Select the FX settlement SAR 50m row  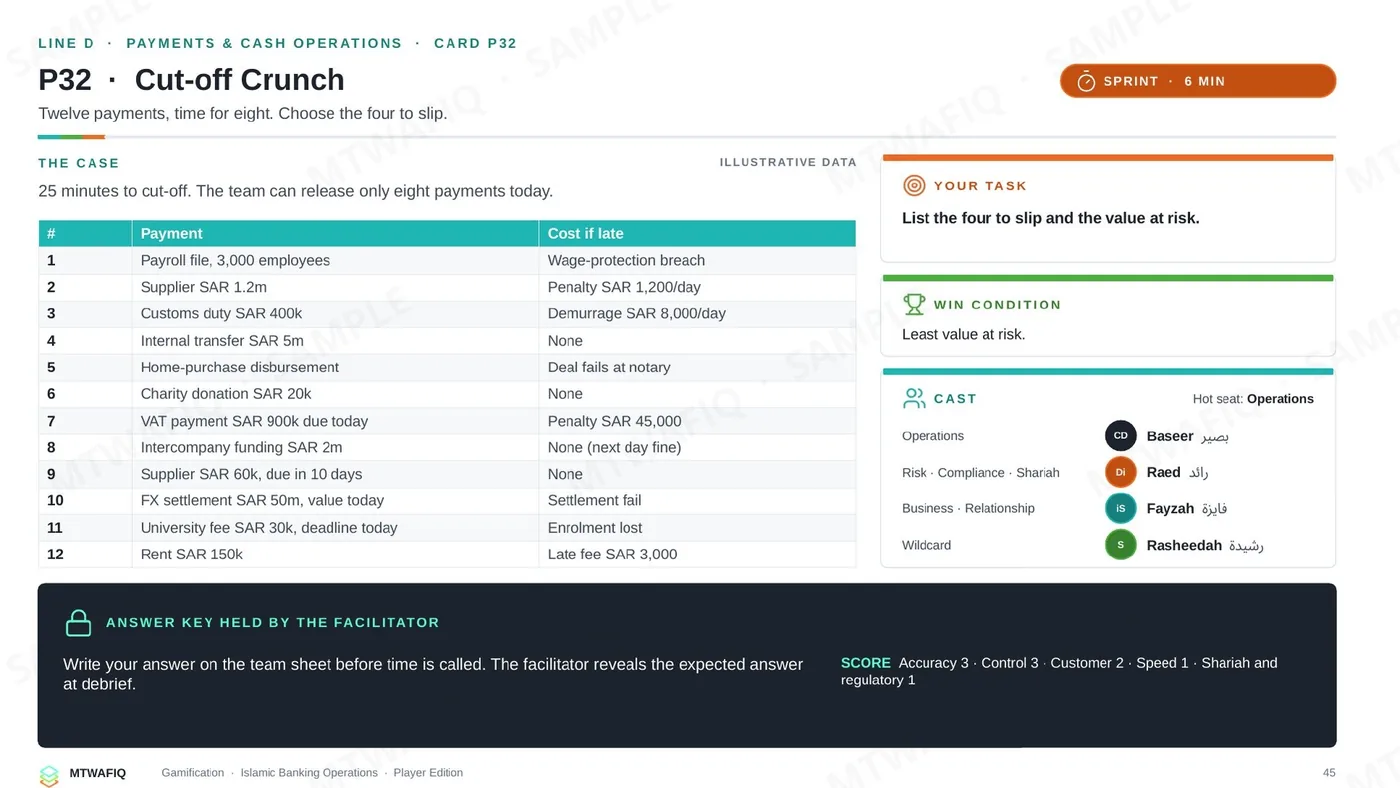tap(447, 500)
